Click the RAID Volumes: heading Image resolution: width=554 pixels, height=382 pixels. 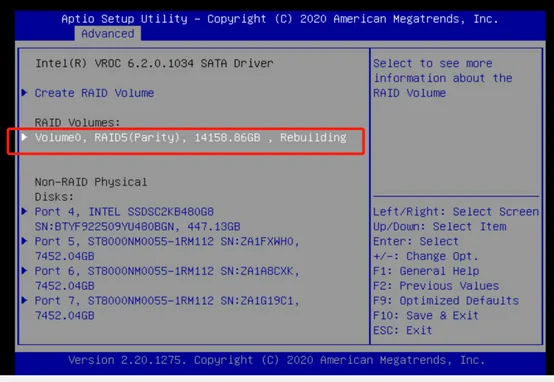tap(77, 123)
